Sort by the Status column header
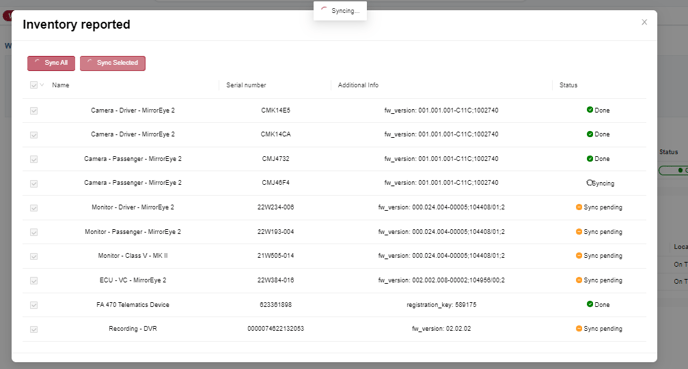Screen dimensions: 688x369 pos(568,85)
